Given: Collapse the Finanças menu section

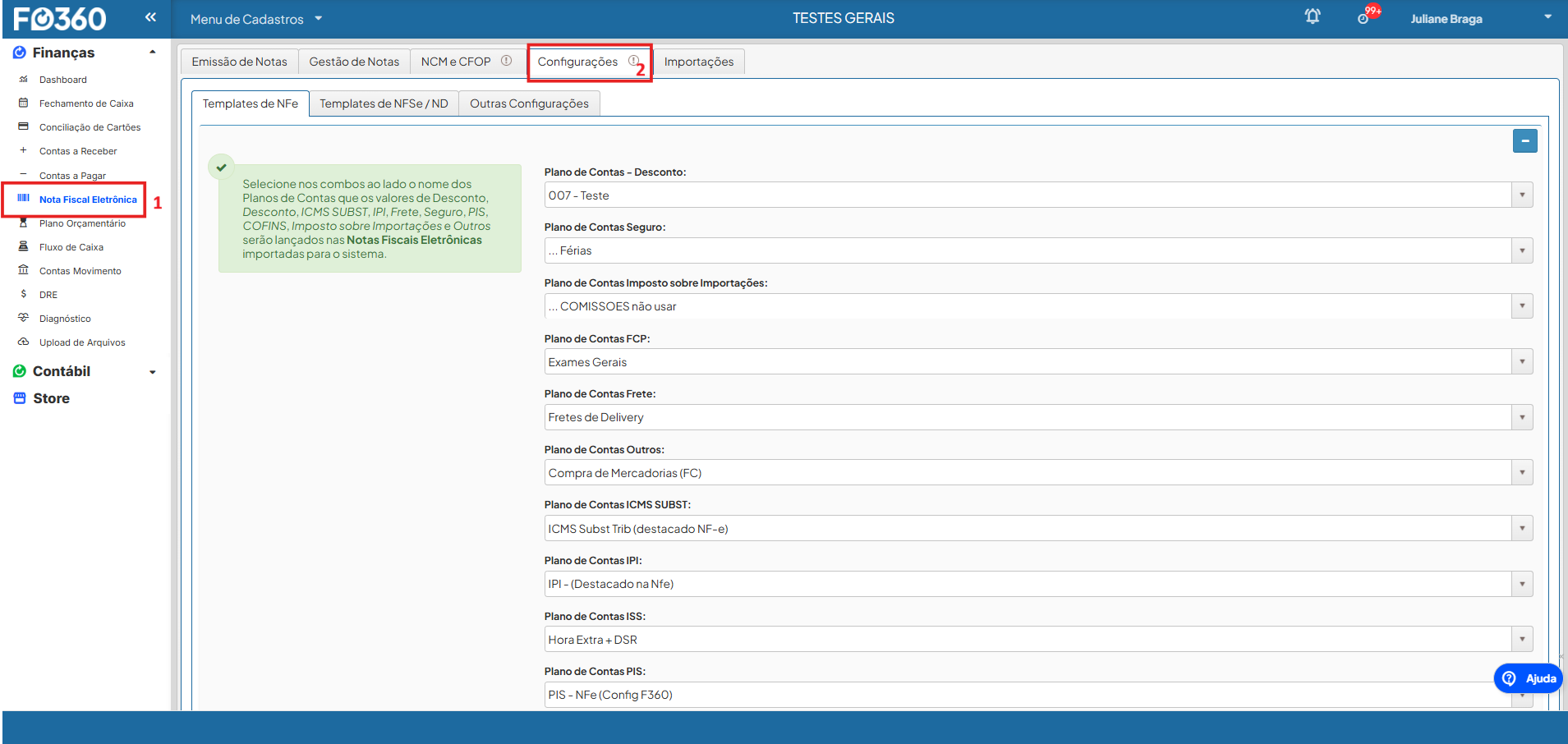Looking at the screenshot, I should click(x=153, y=53).
